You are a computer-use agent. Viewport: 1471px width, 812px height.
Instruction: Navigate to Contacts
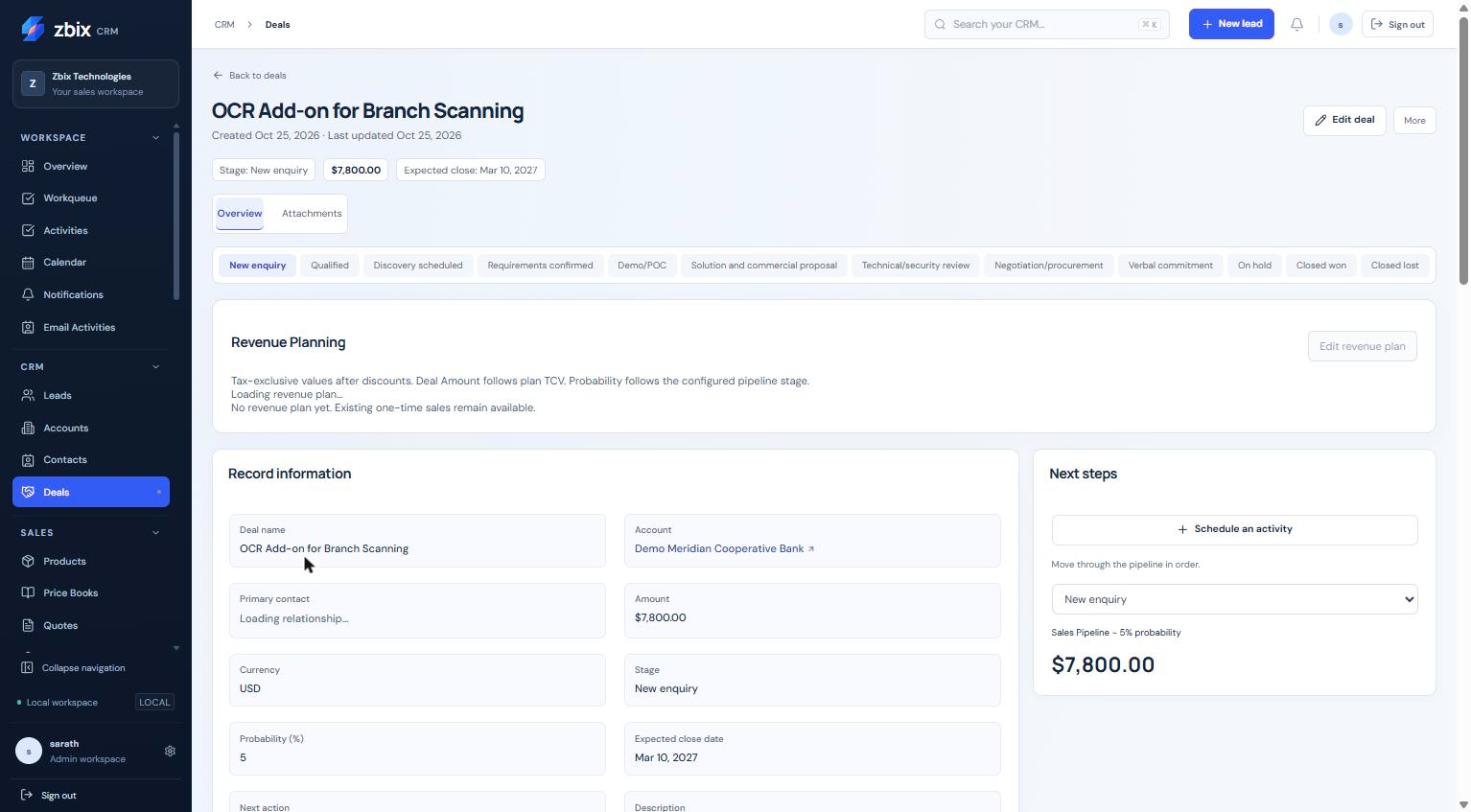pyautogui.click(x=91, y=460)
